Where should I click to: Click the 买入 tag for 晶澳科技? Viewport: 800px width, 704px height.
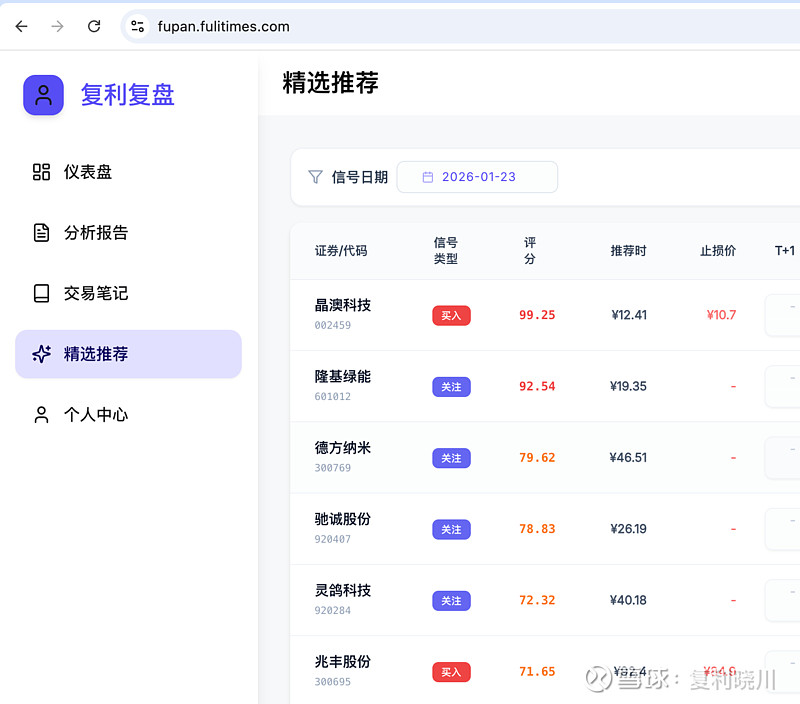(x=451, y=316)
